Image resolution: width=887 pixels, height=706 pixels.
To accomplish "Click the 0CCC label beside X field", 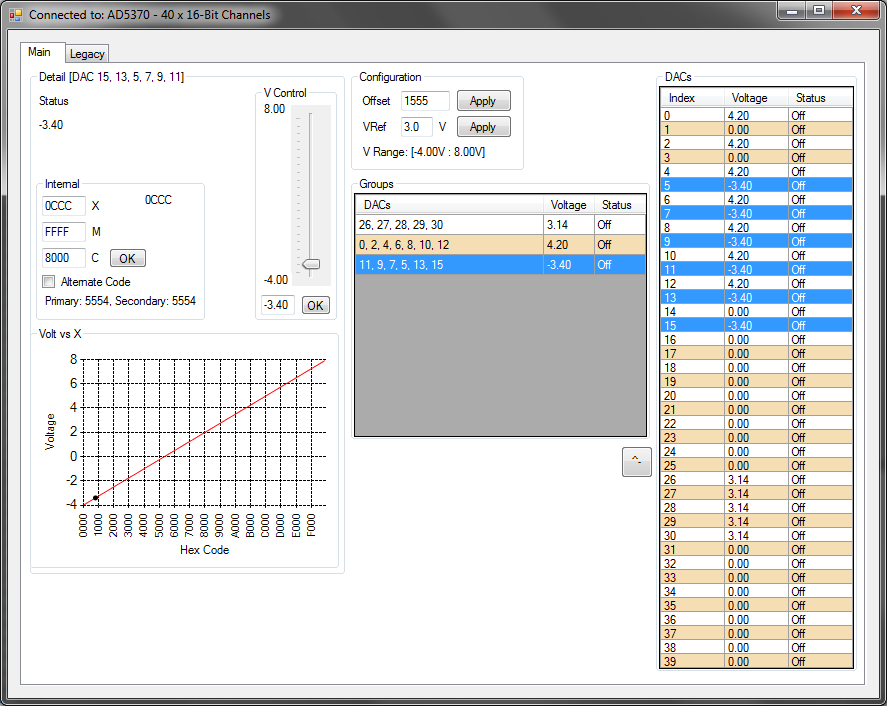I will tap(158, 200).
